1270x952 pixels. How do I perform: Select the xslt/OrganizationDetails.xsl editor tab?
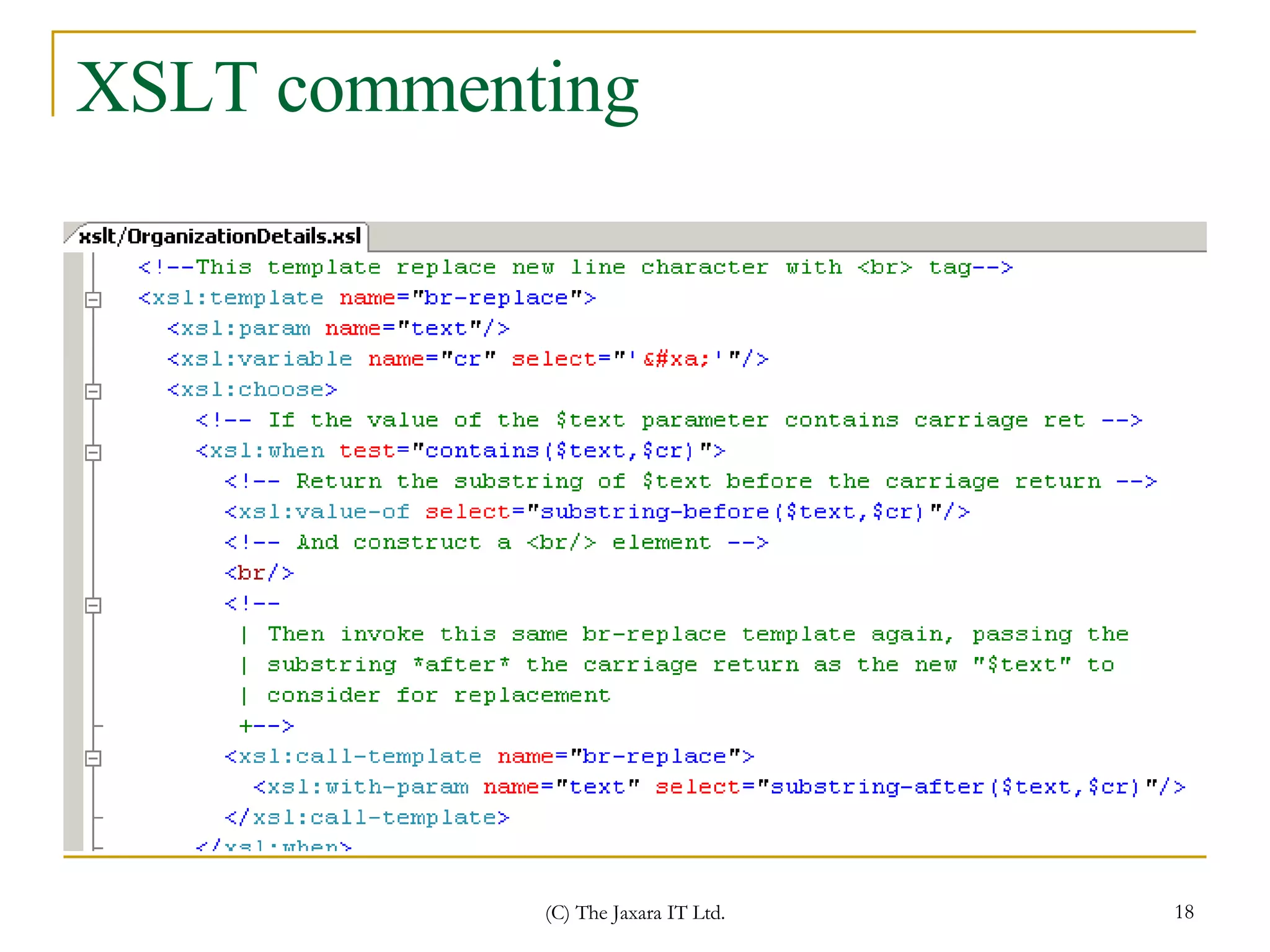(217, 237)
